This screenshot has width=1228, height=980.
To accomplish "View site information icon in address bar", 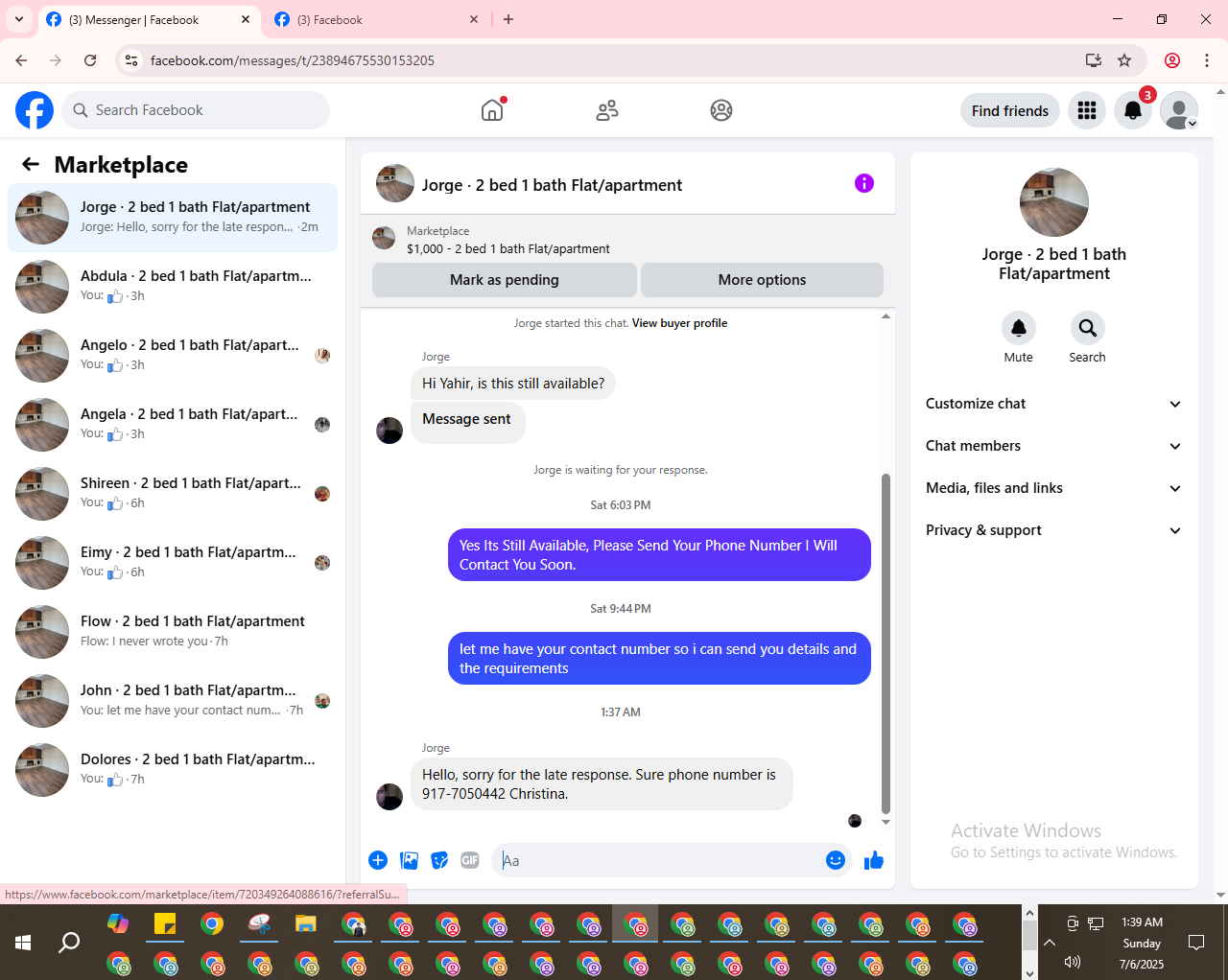I will [131, 60].
